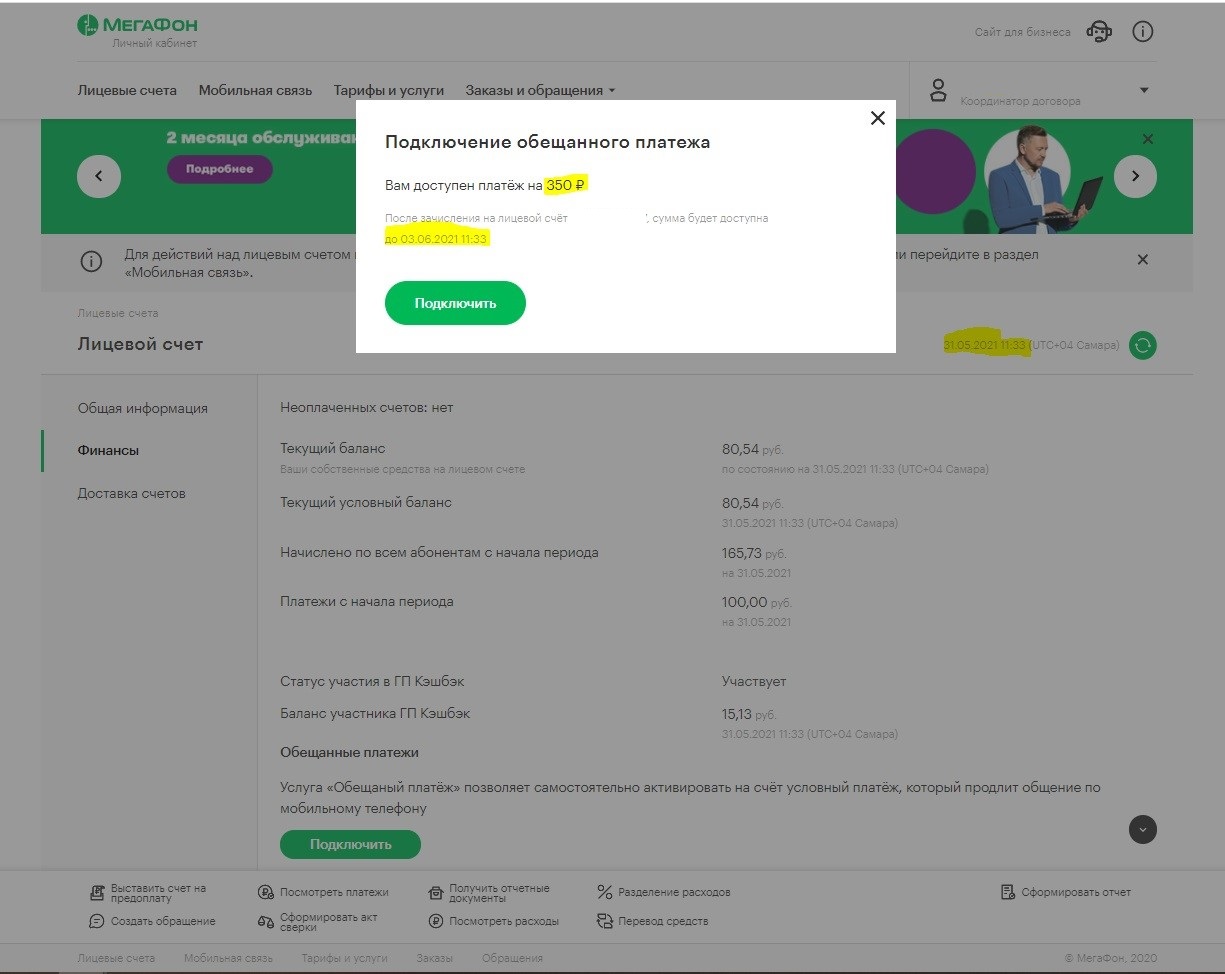This screenshot has height=974, width=1225.
Task: Refresh account data with green icon
Action: point(1143,346)
